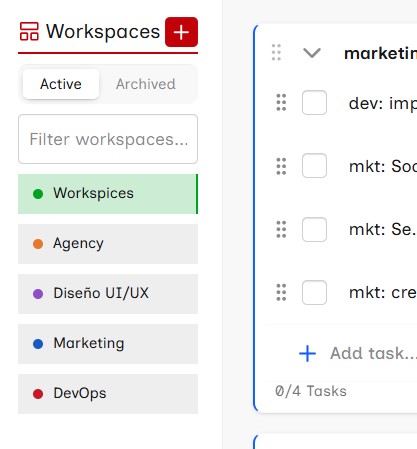Click drag handle of the dev: imp task
This screenshot has height=449, width=417.
(281, 102)
